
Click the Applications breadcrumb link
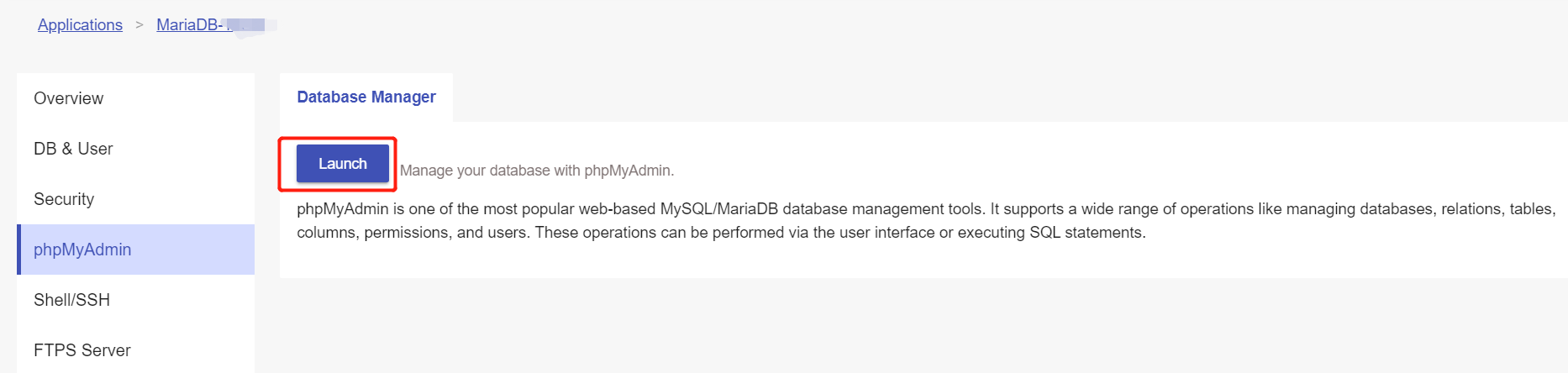click(80, 25)
